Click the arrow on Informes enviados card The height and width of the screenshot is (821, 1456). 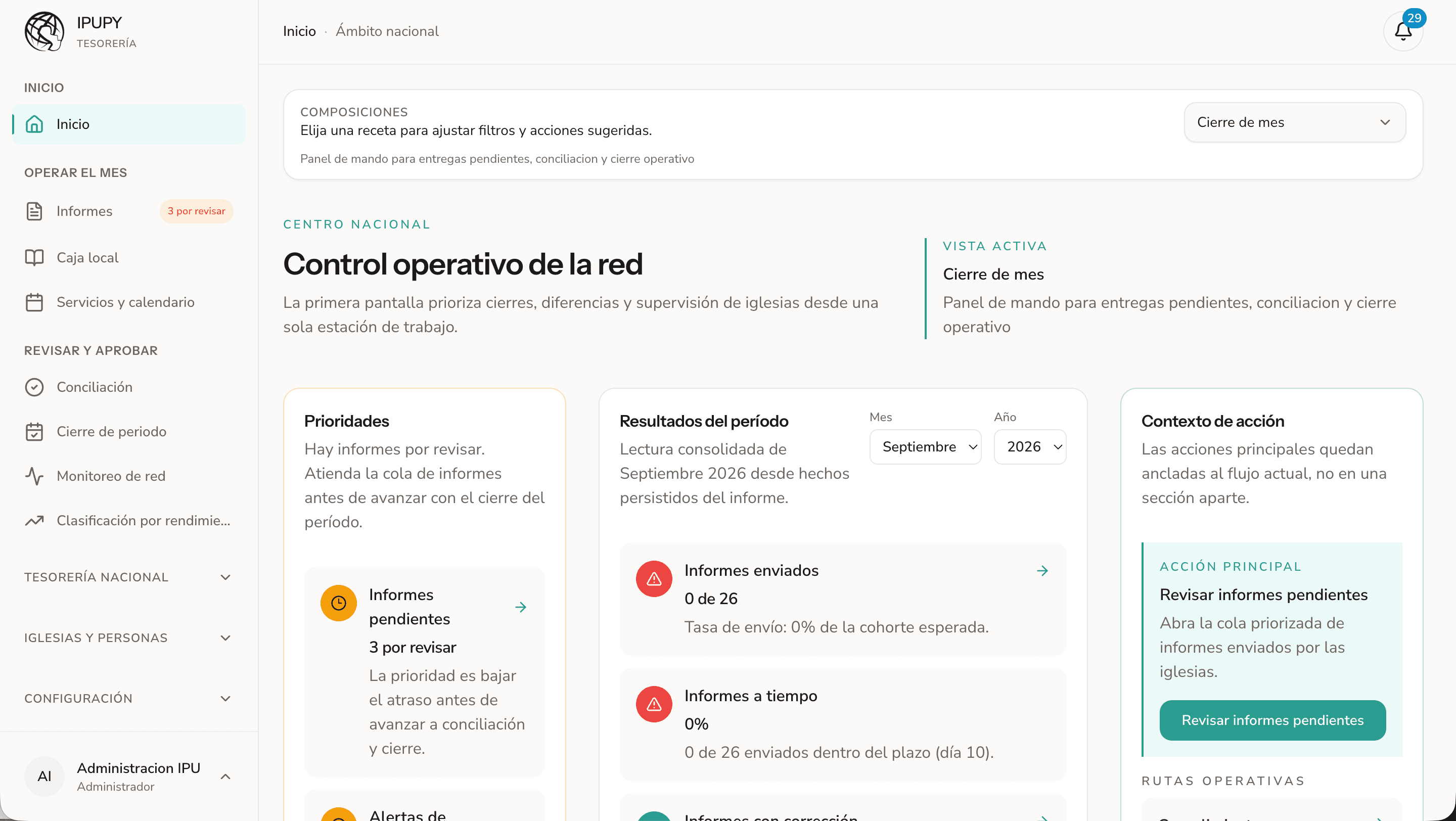click(x=1042, y=571)
